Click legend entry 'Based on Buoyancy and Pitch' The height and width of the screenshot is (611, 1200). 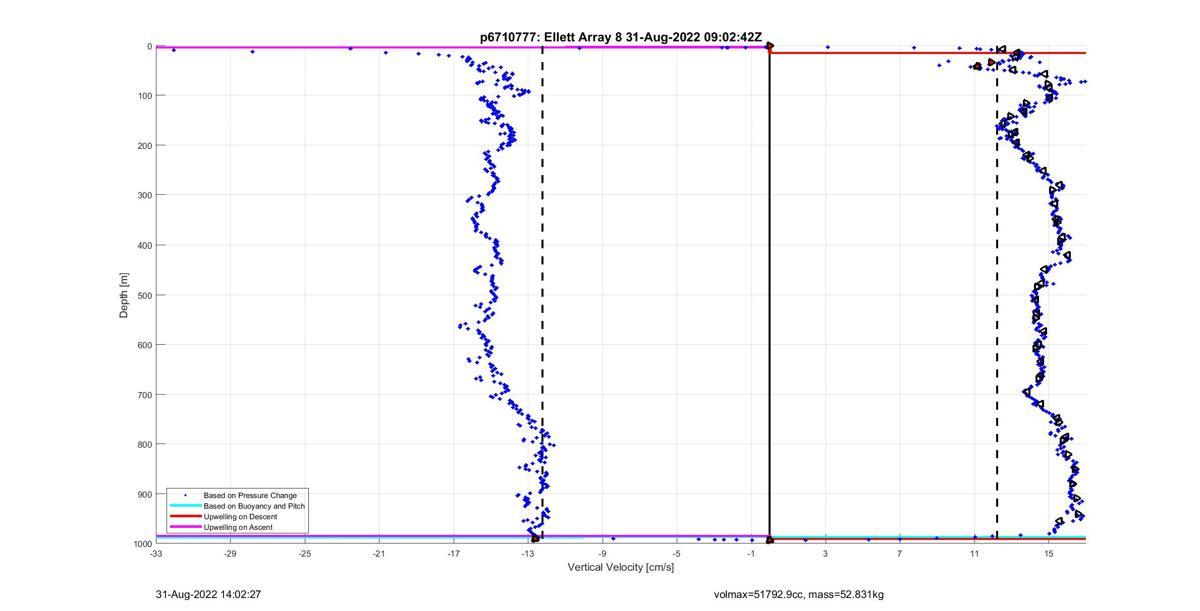click(x=254, y=506)
